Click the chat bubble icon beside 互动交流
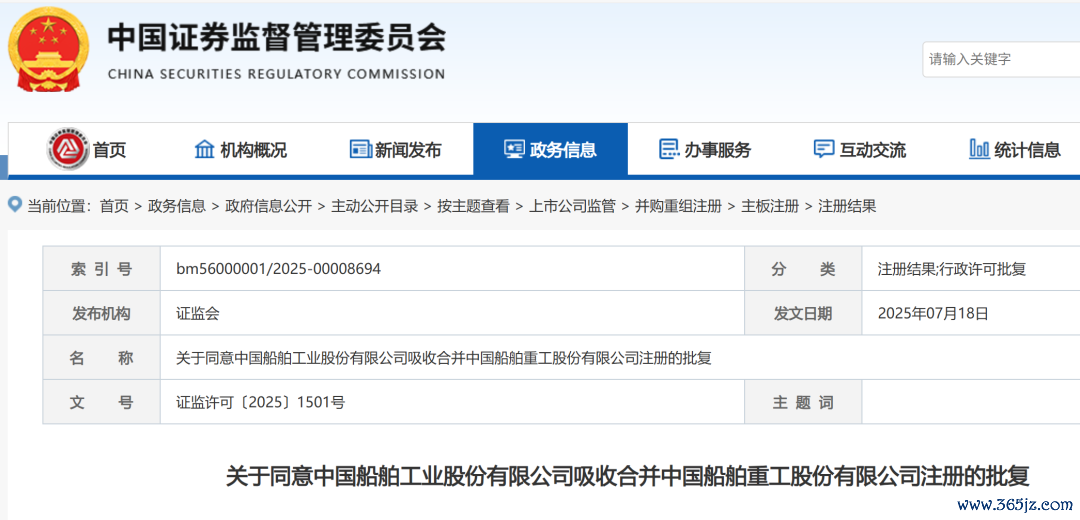The width and height of the screenshot is (1080, 520). coord(824,149)
